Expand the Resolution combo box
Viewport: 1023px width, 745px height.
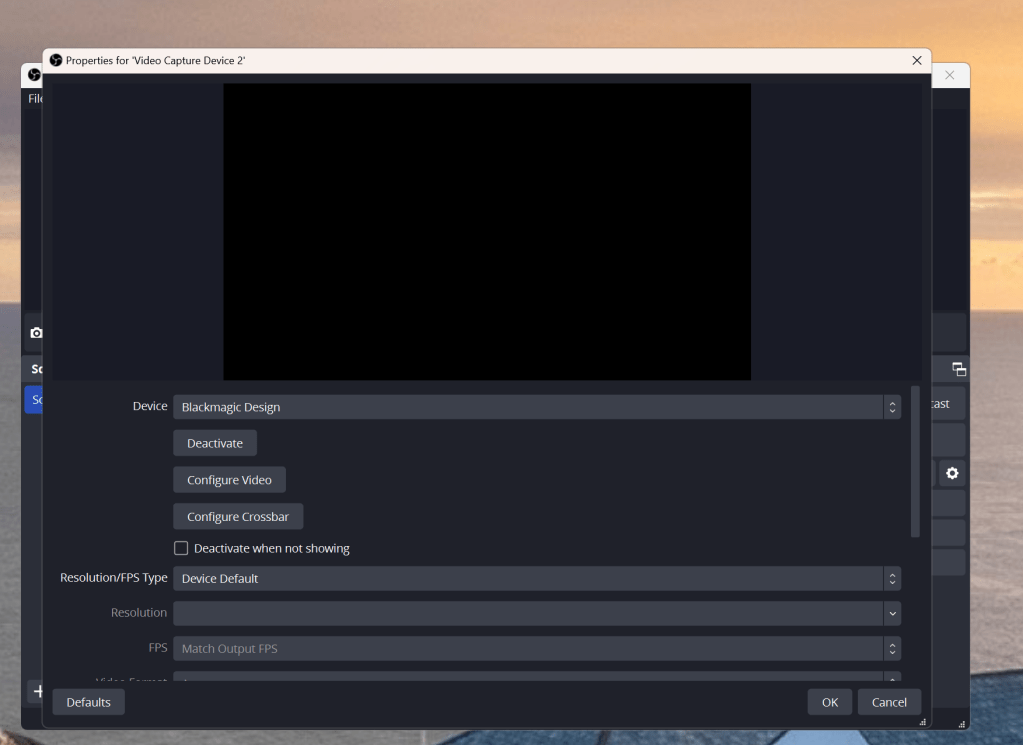click(536, 613)
